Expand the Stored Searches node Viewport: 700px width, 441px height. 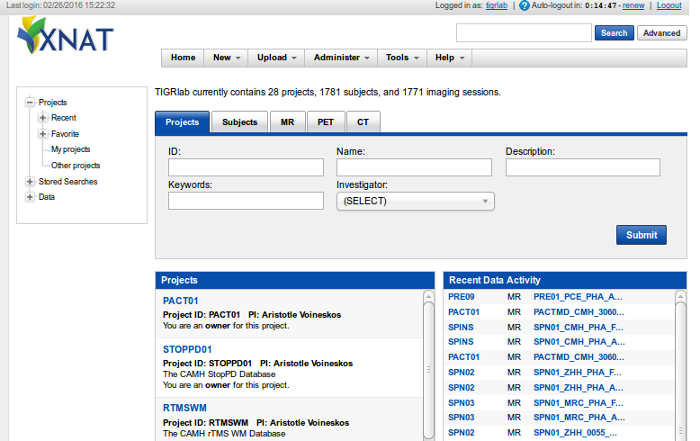[x=30, y=182]
